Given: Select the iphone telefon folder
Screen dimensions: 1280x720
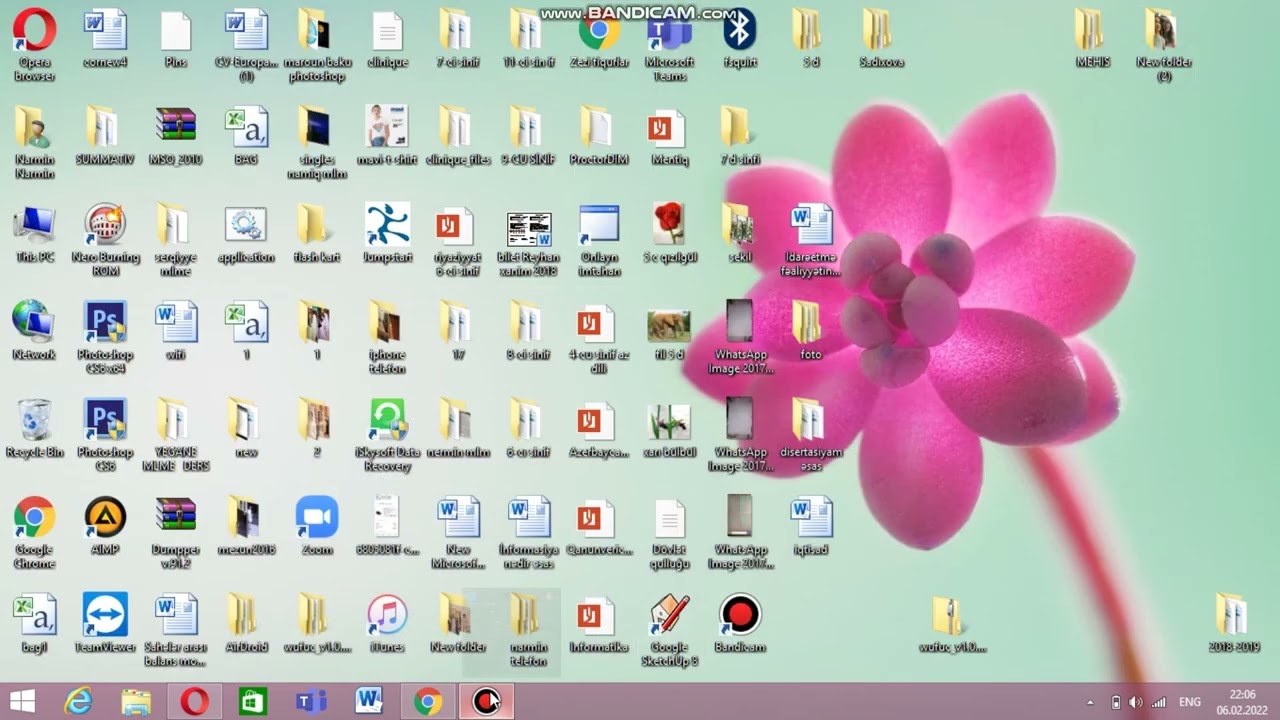Looking at the screenshot, I should click(387, 337).
